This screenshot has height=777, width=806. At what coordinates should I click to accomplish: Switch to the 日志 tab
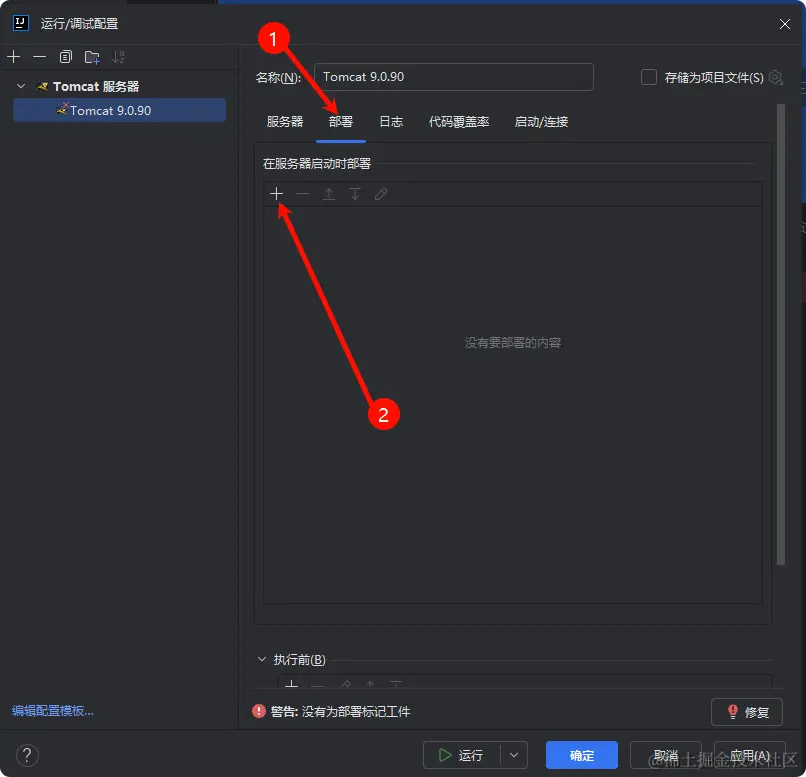point(391,122)
